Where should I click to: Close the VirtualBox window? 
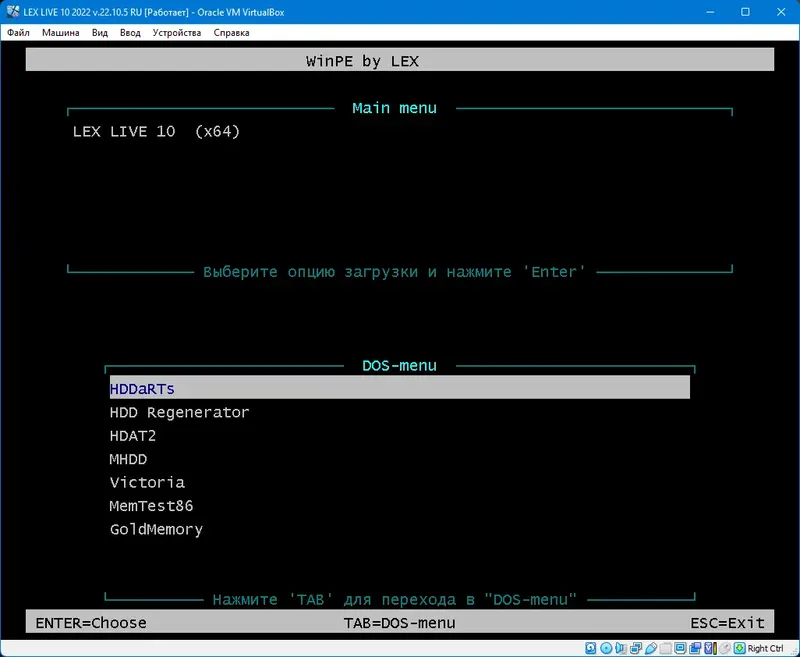pyautogui.click(x=781, y=12)
